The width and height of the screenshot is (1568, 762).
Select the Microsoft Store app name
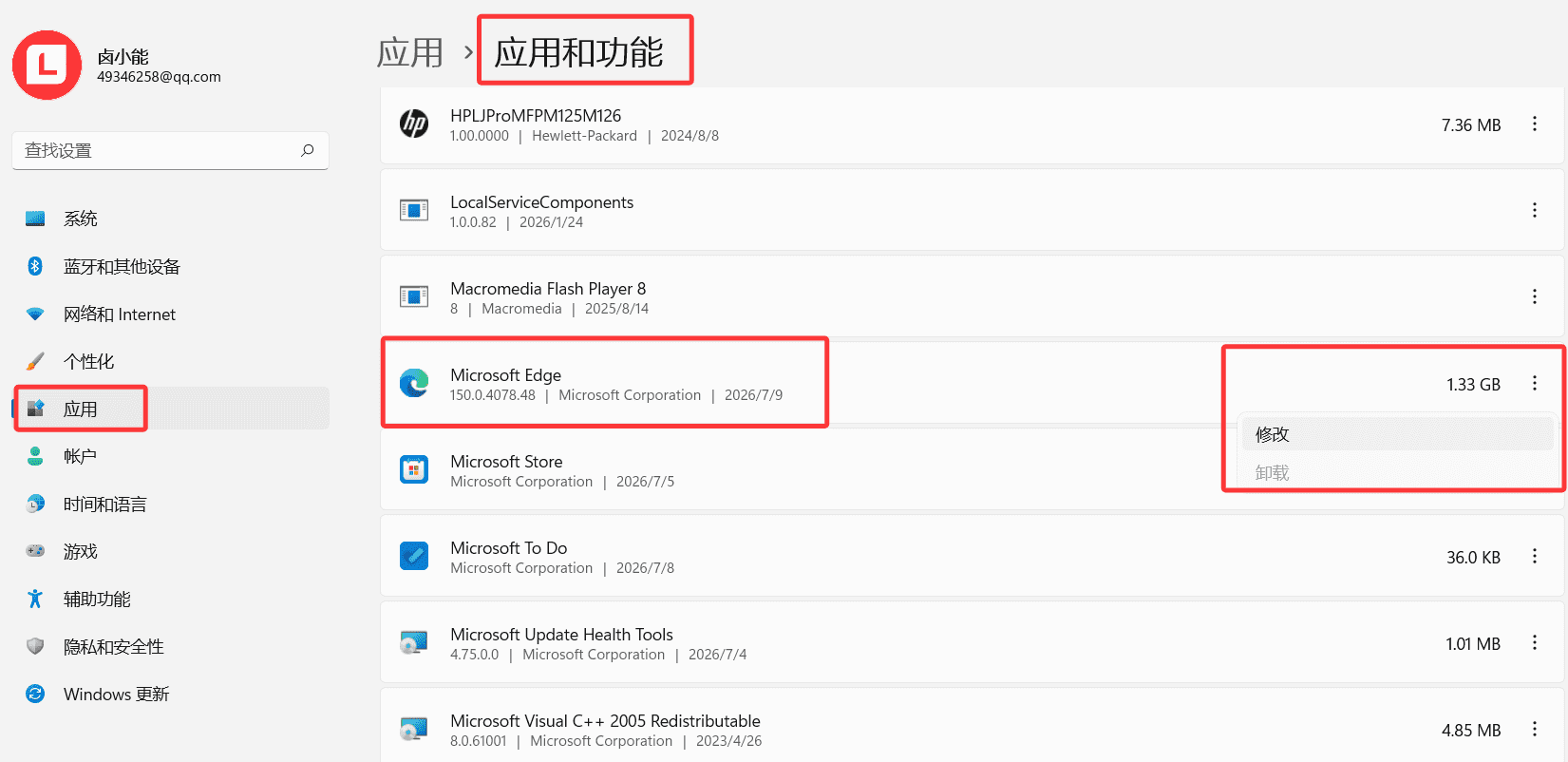(x=506, y=461)
